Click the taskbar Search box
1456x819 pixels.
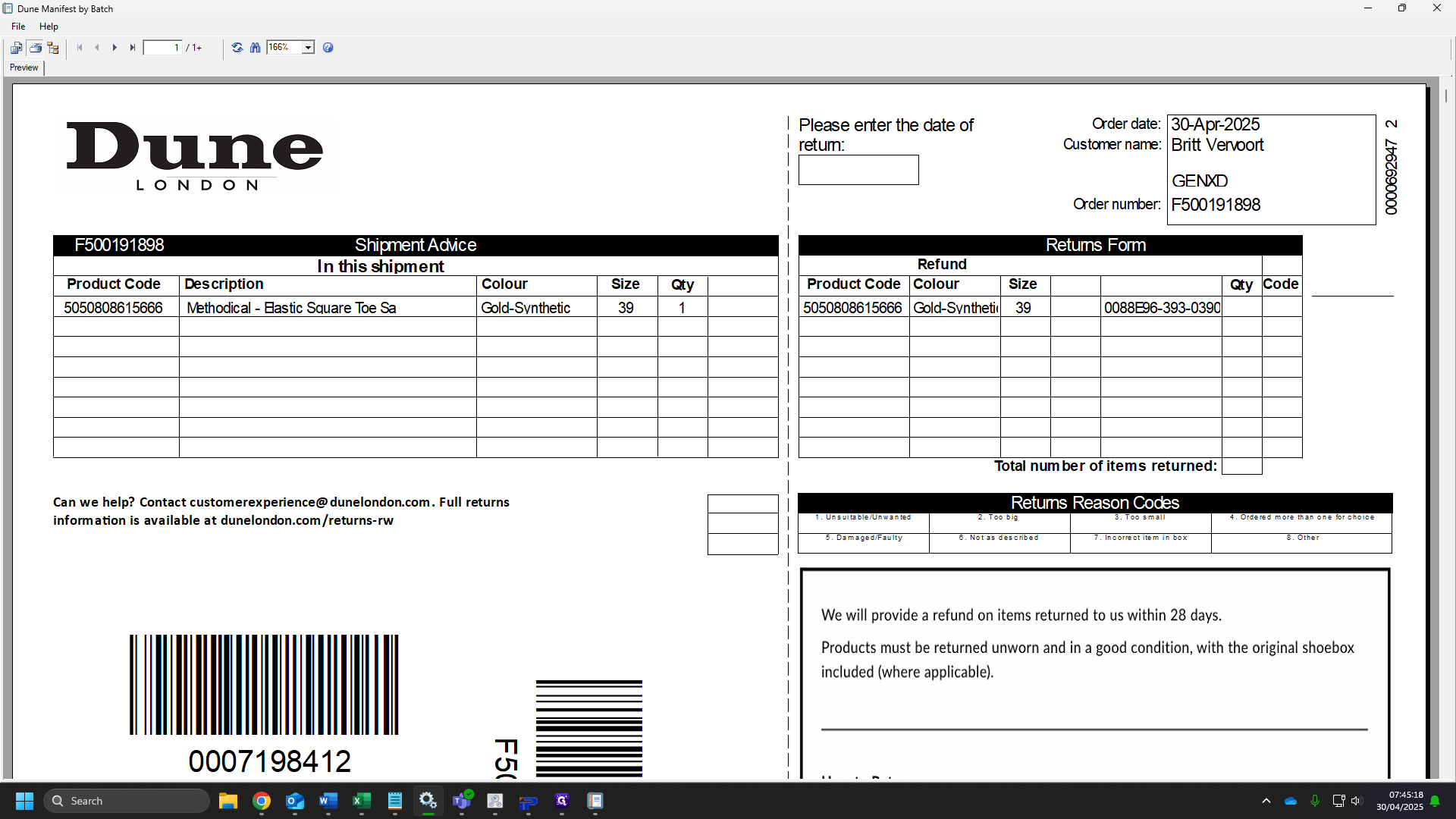pos(127,801)
